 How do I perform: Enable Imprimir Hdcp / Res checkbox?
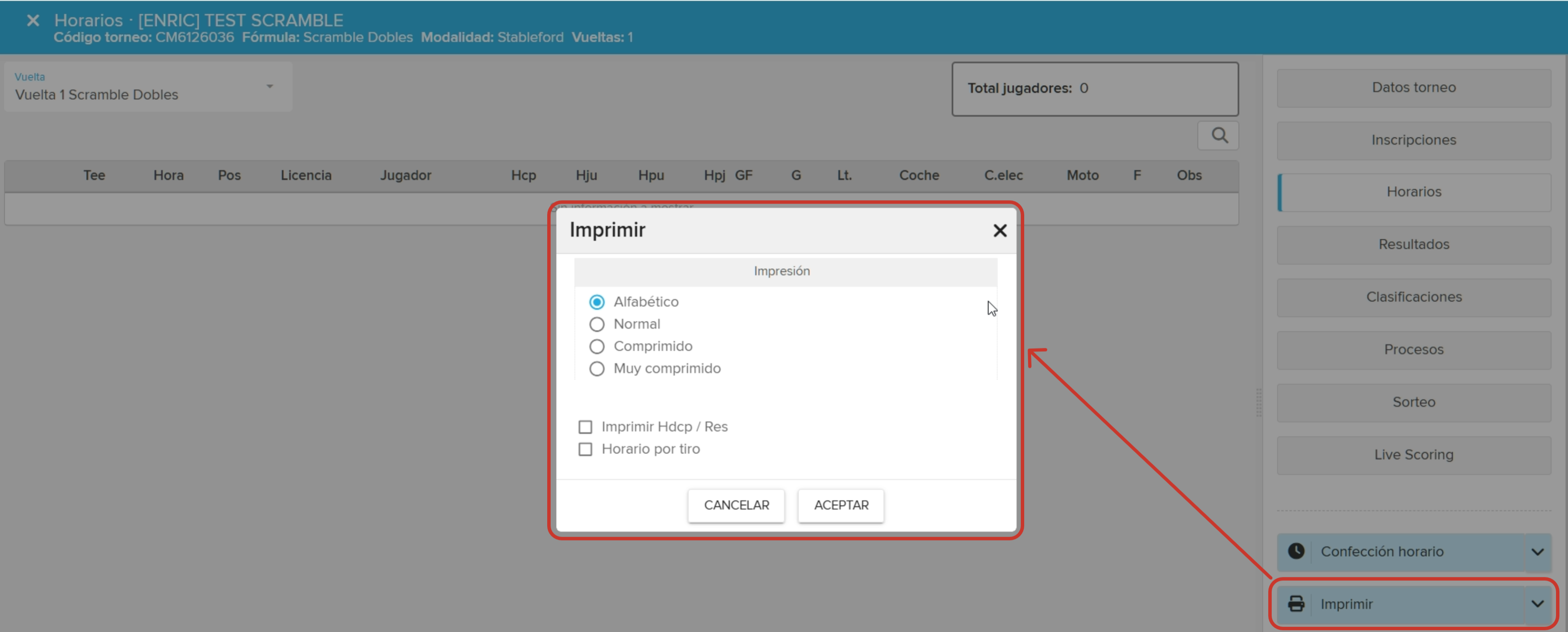point(585,427)
